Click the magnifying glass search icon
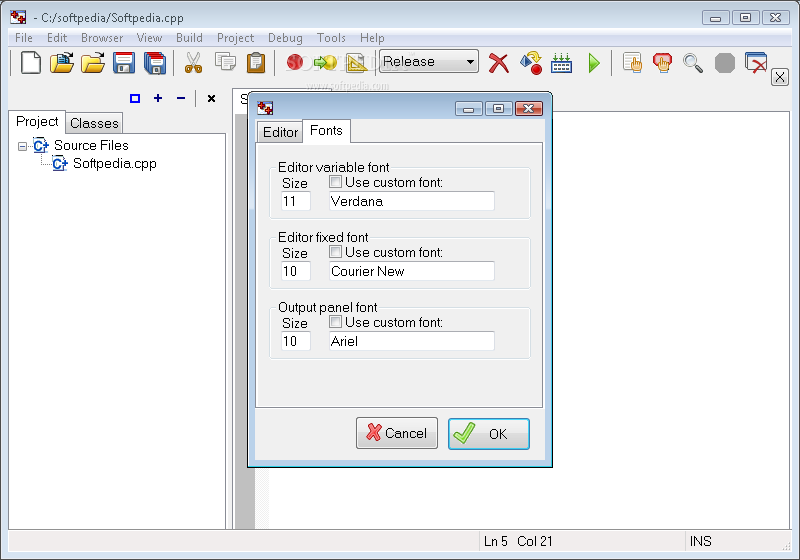 pyautogui.click(x=693, y=63)
